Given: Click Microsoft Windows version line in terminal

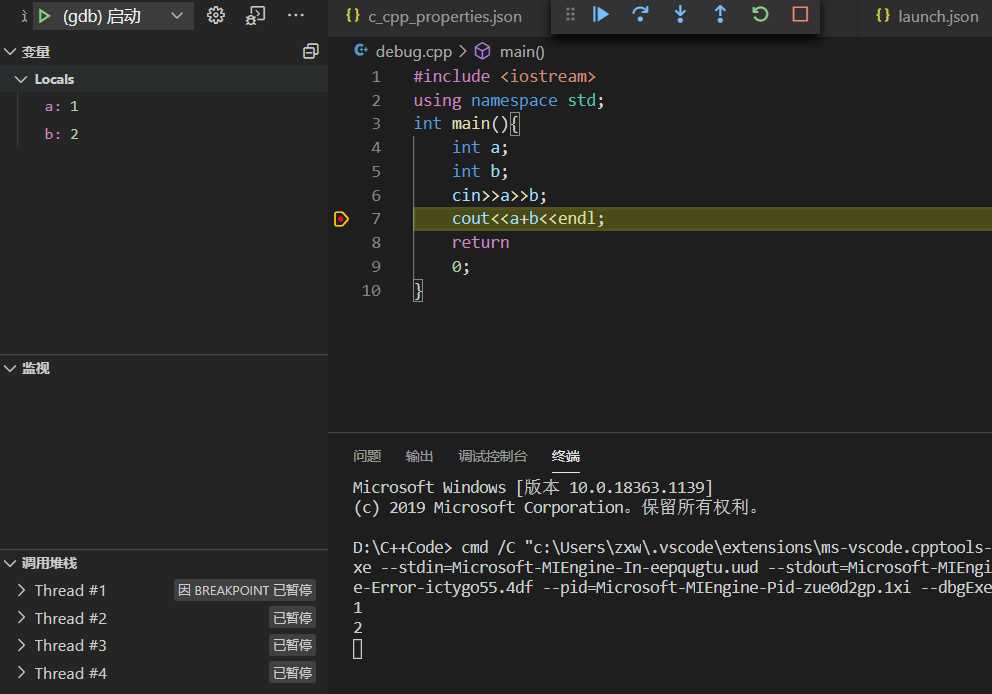Looking at the screenshot, I should pyautogui.click(x=533, y=487).
